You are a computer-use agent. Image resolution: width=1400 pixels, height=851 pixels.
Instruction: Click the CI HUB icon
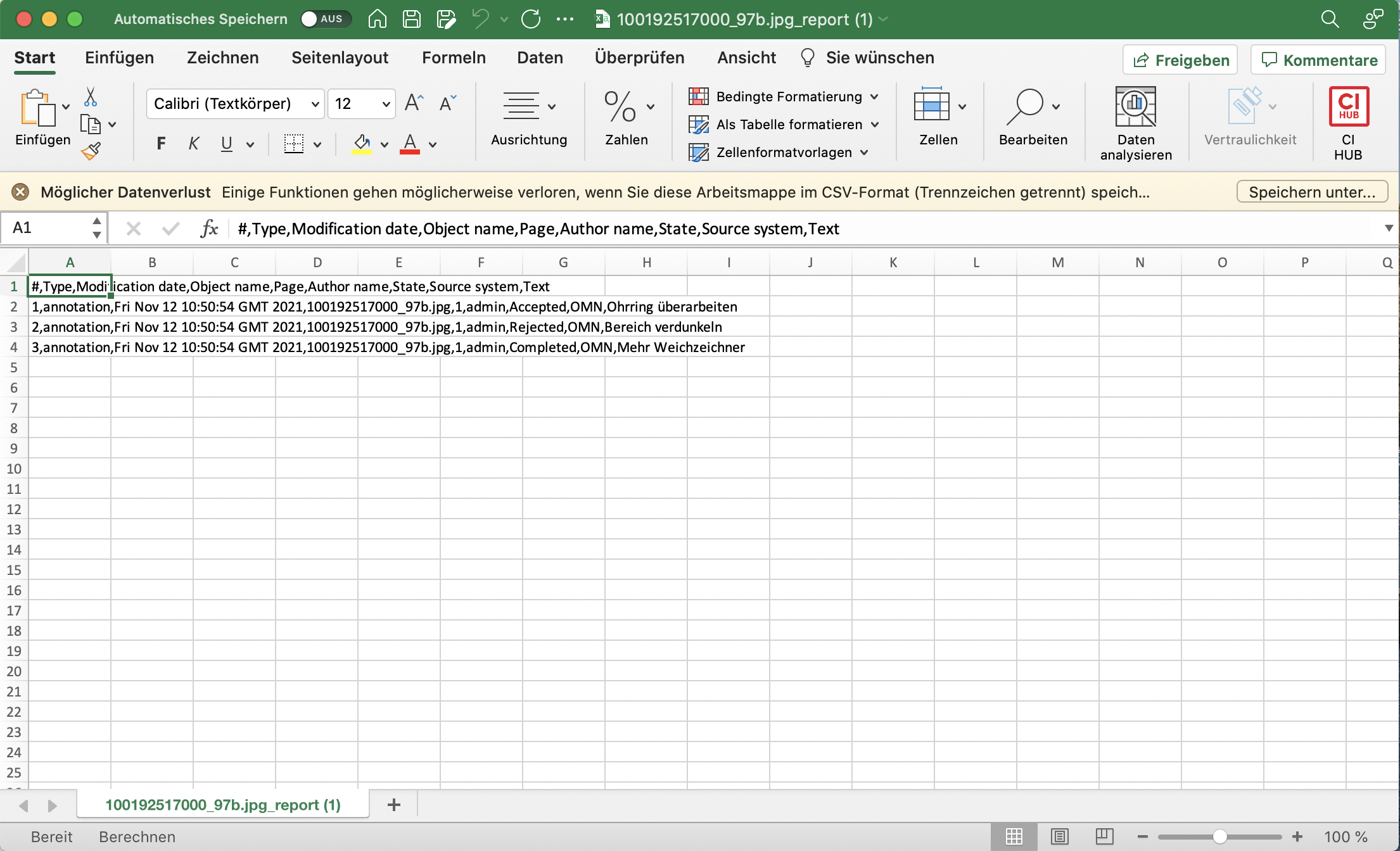tap(1348, 106)
